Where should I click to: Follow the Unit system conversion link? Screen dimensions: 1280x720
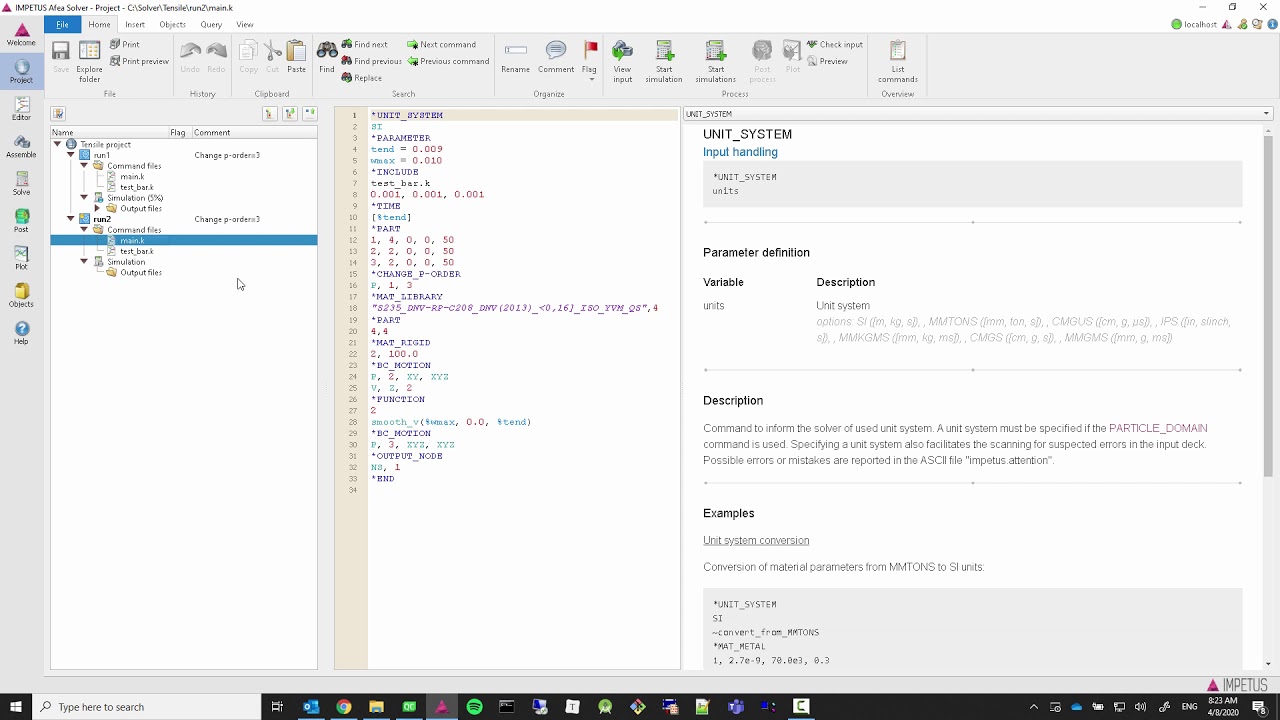click(756, 540)
